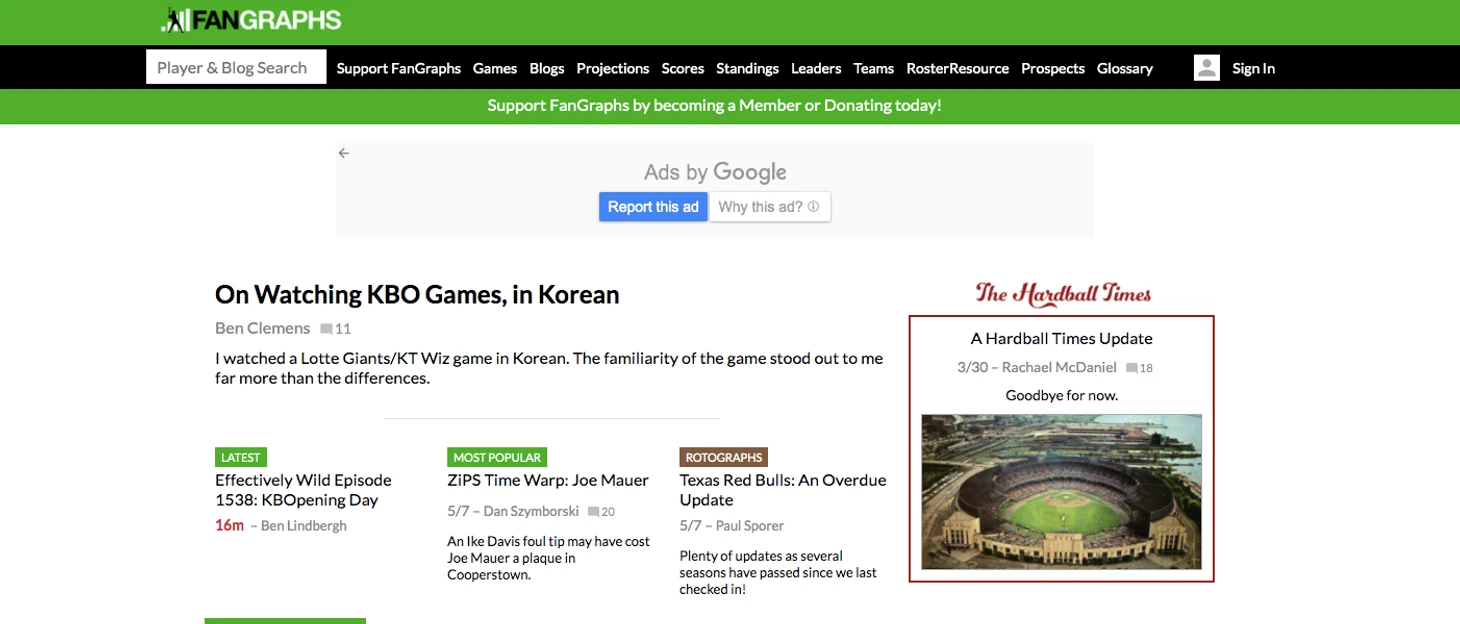Open A Hardball Times Update article

click(1062, 338)
